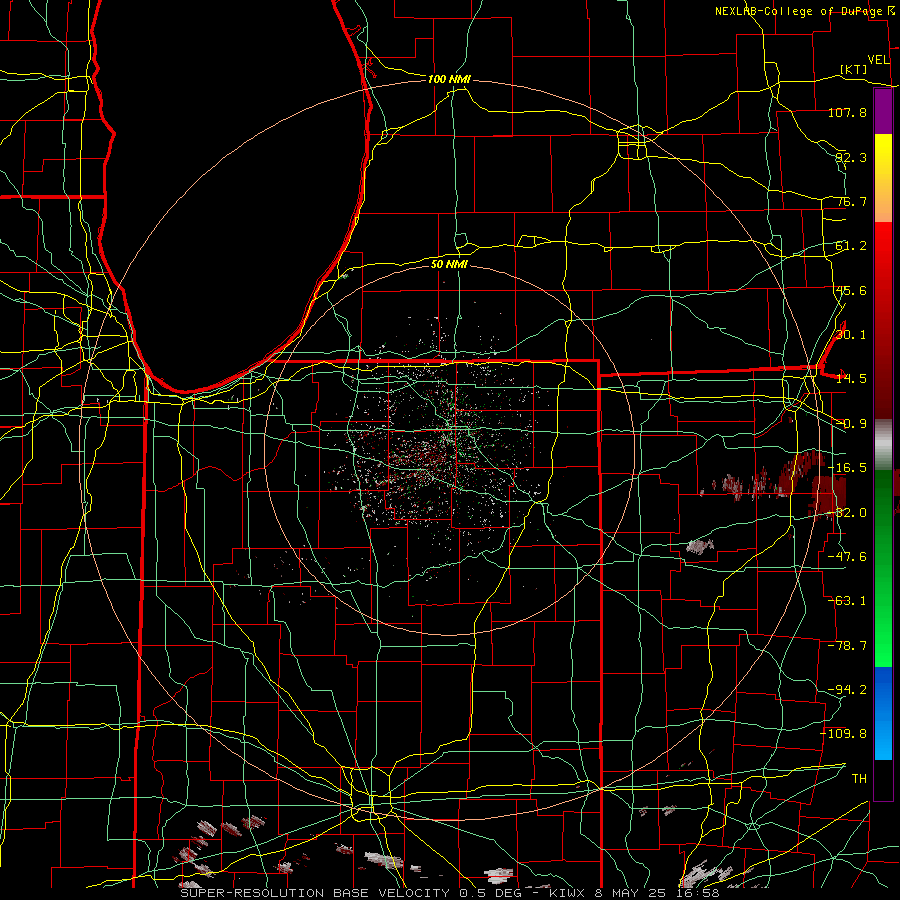Pick the black TH segment of the color bar
900x900 pixels.
(x=883, y=779)
